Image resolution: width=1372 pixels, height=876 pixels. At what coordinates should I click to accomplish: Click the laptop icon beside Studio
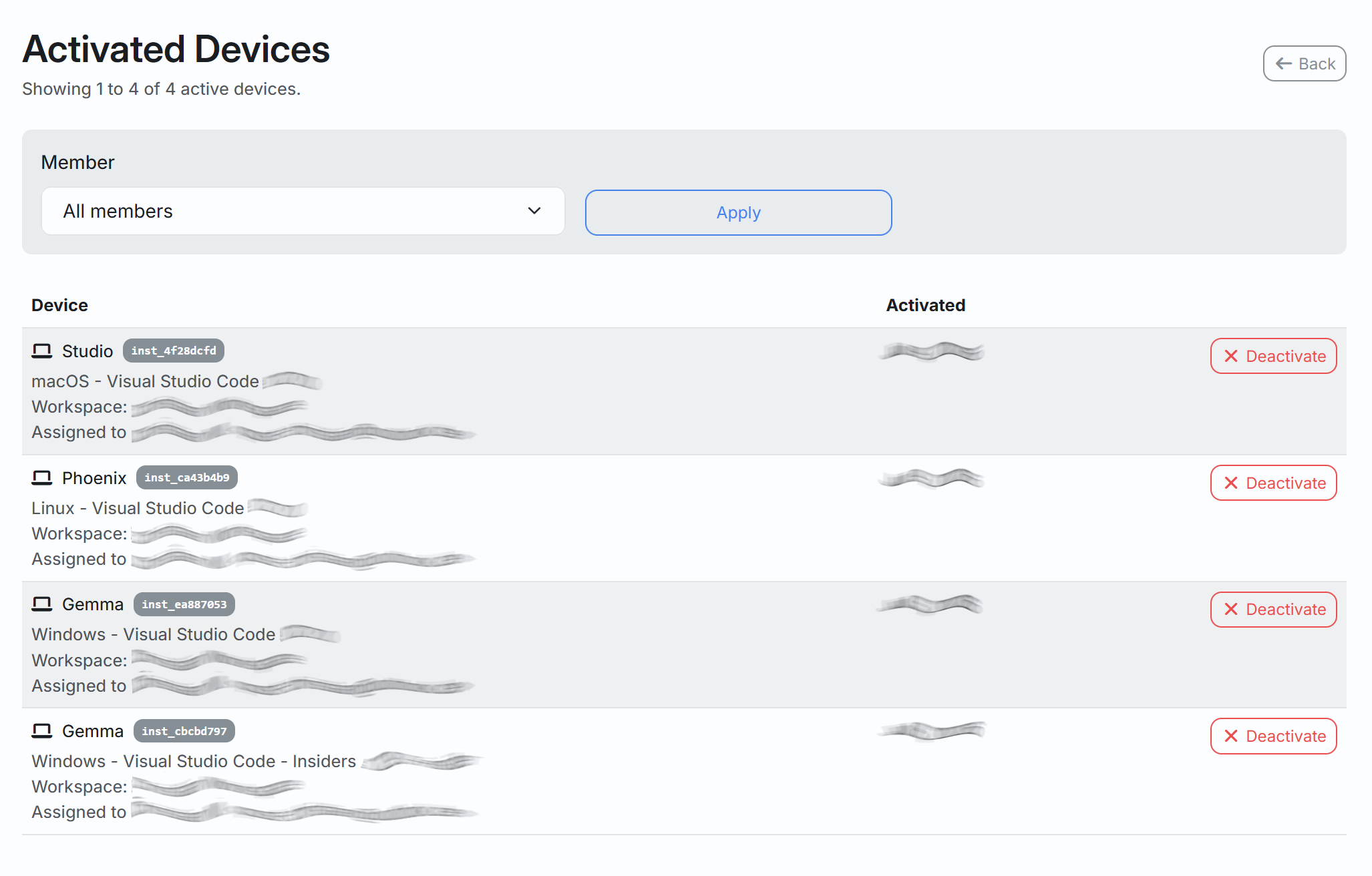click(42, 351)
